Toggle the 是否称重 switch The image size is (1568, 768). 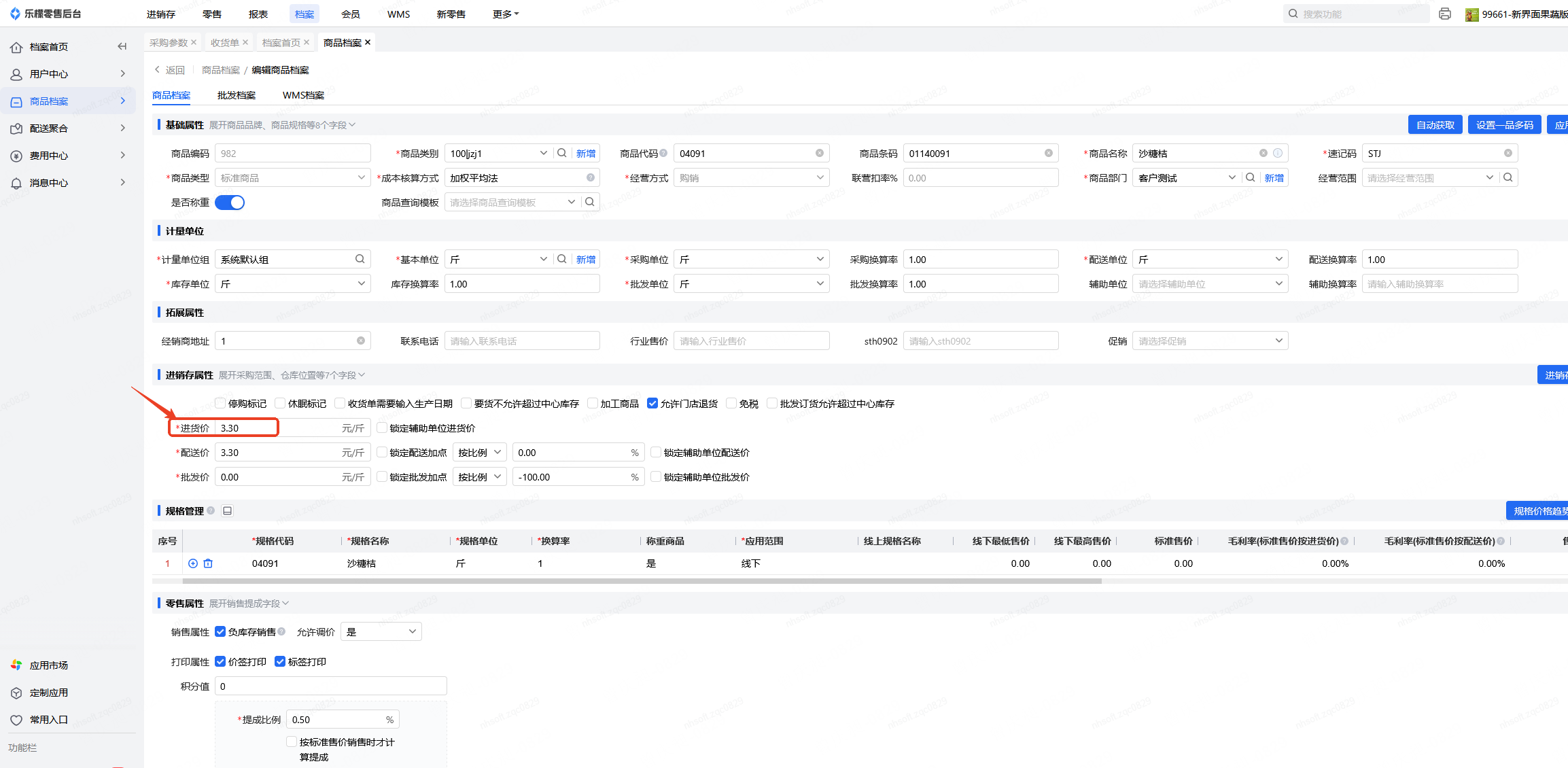(x=230, y=203)
